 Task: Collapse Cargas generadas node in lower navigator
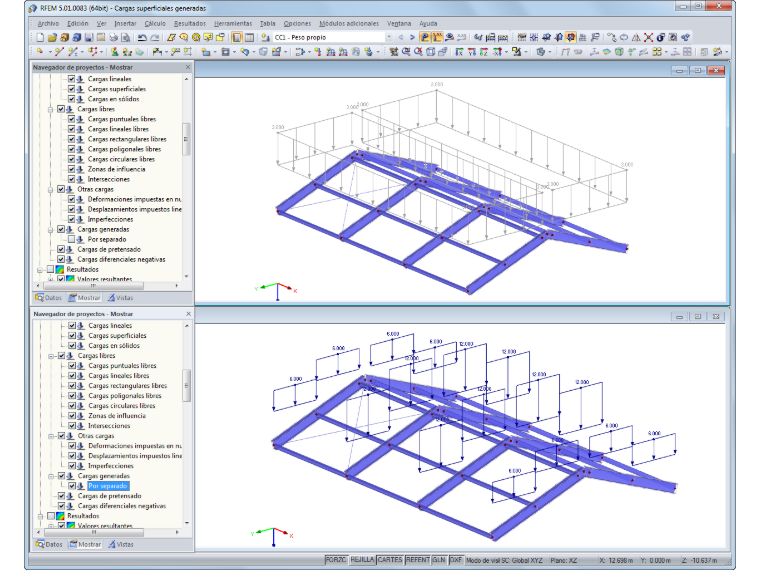click(51, 476)
